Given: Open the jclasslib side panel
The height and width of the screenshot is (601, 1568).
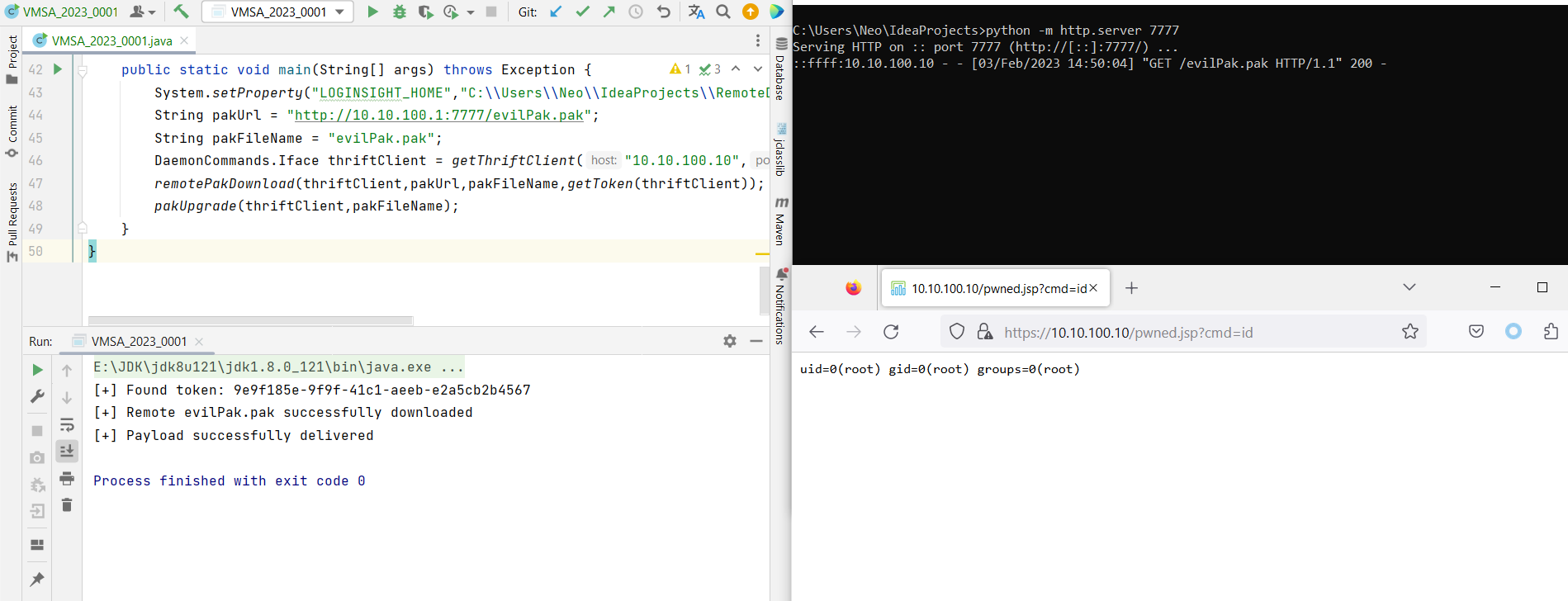Looking at the screenshot, I should click(780, 149).
